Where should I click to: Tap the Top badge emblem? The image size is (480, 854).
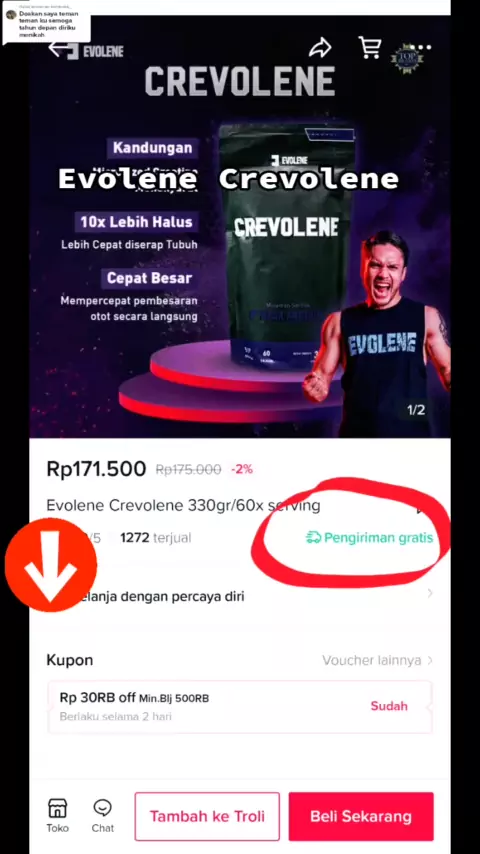point(407,59)
